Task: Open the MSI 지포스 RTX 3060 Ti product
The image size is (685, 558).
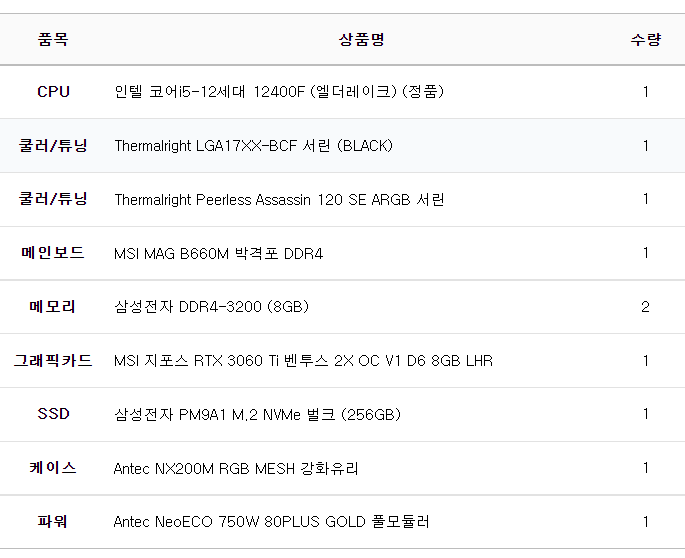Action: (x=303, y=361)
